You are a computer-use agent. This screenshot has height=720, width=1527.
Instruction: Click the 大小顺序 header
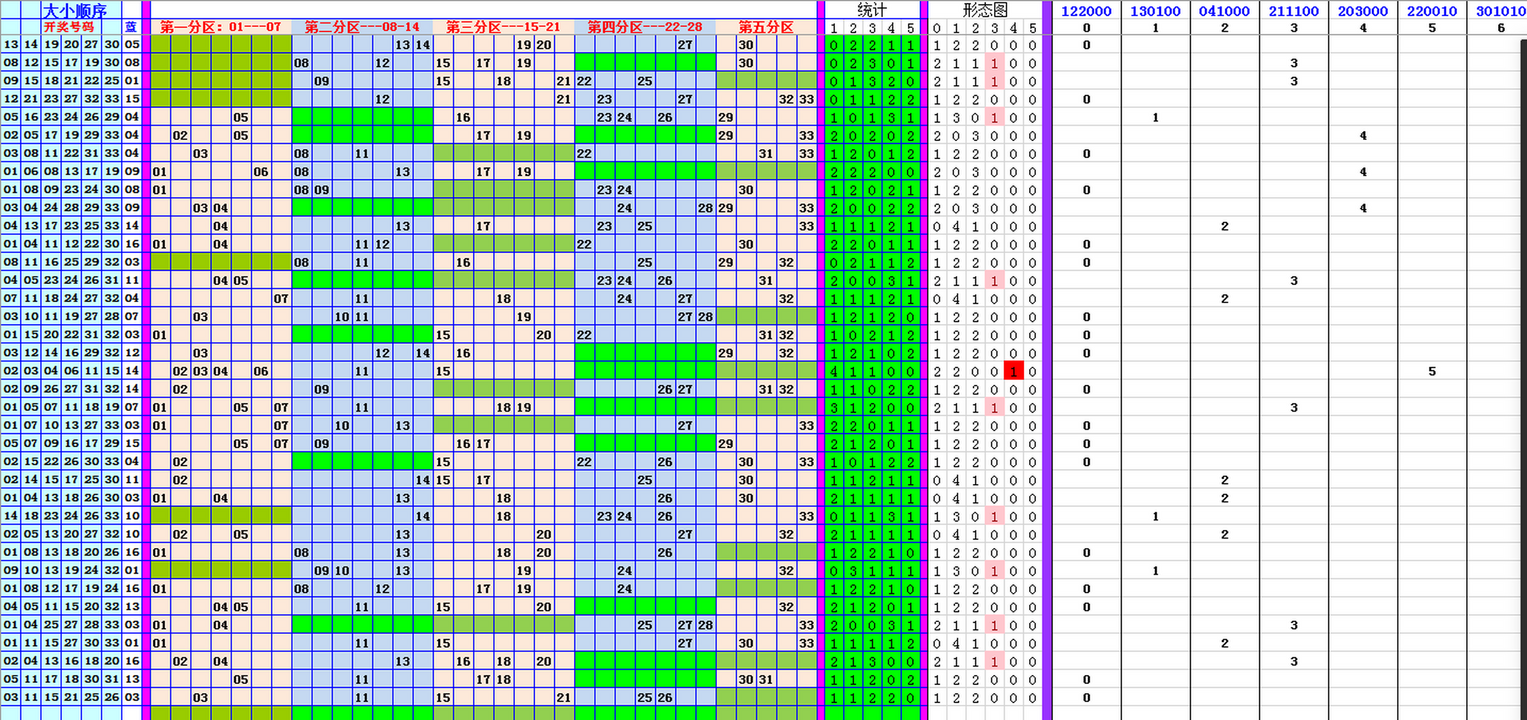(x=74, y=10)
